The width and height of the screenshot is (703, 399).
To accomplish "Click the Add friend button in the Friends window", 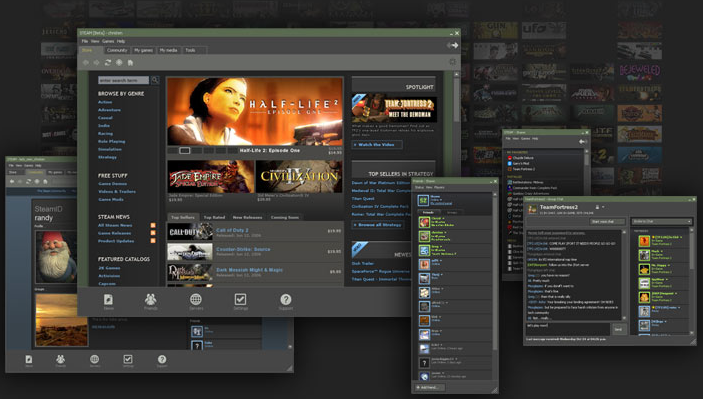I will (430, 387).
